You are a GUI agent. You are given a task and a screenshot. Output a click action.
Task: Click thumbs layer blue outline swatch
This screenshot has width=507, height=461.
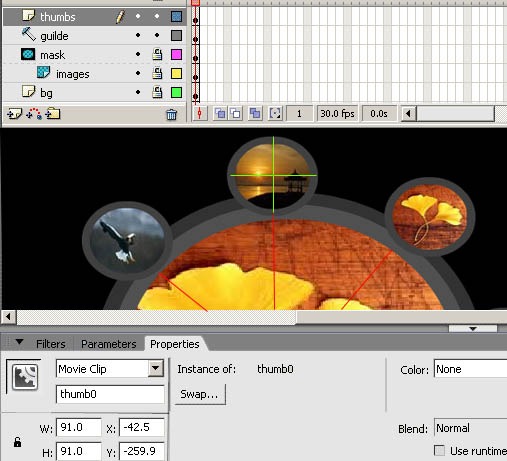pyautogui.click(x=176, y=16)
